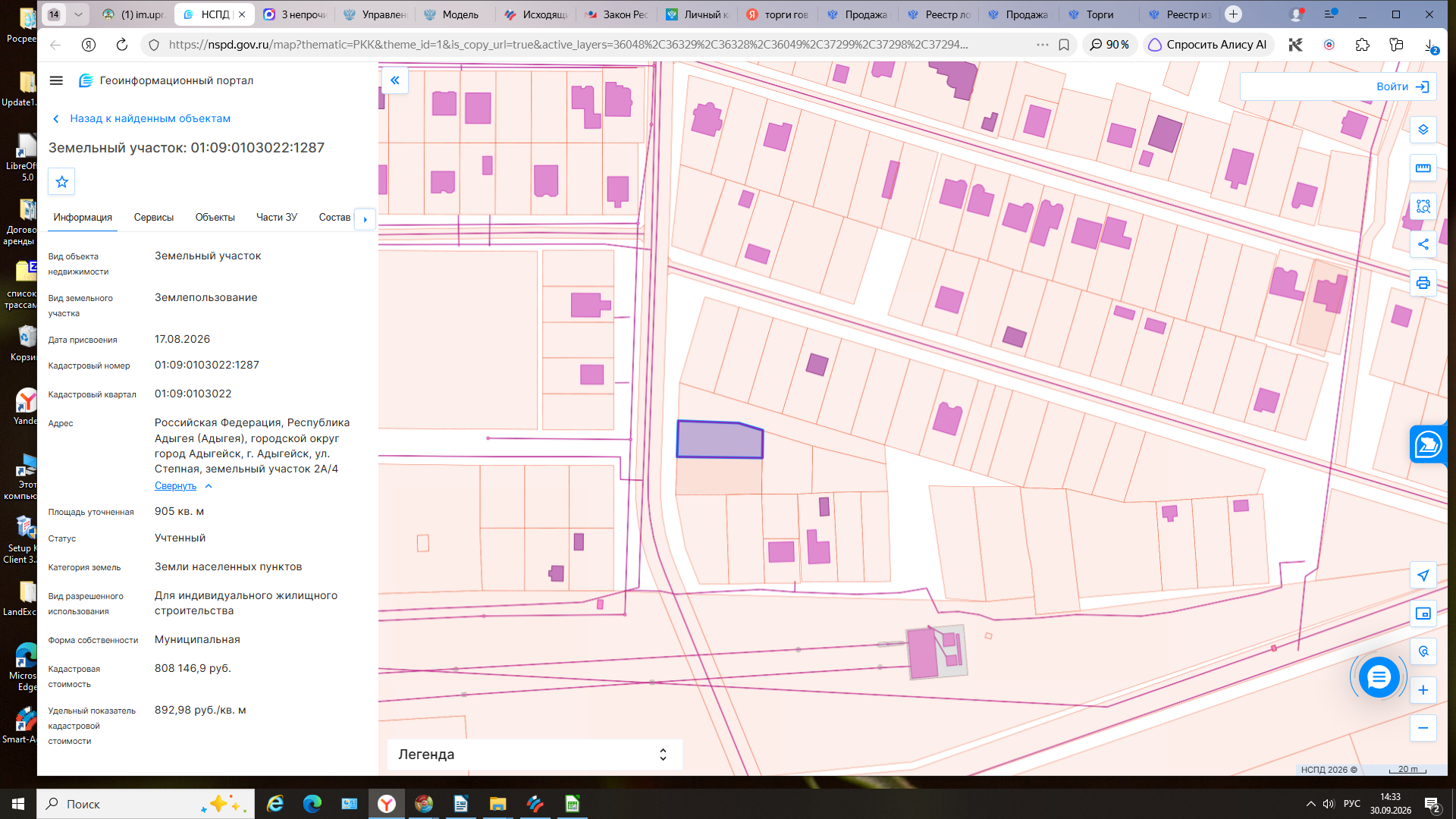Click the Войти login button

point(1402,86)
